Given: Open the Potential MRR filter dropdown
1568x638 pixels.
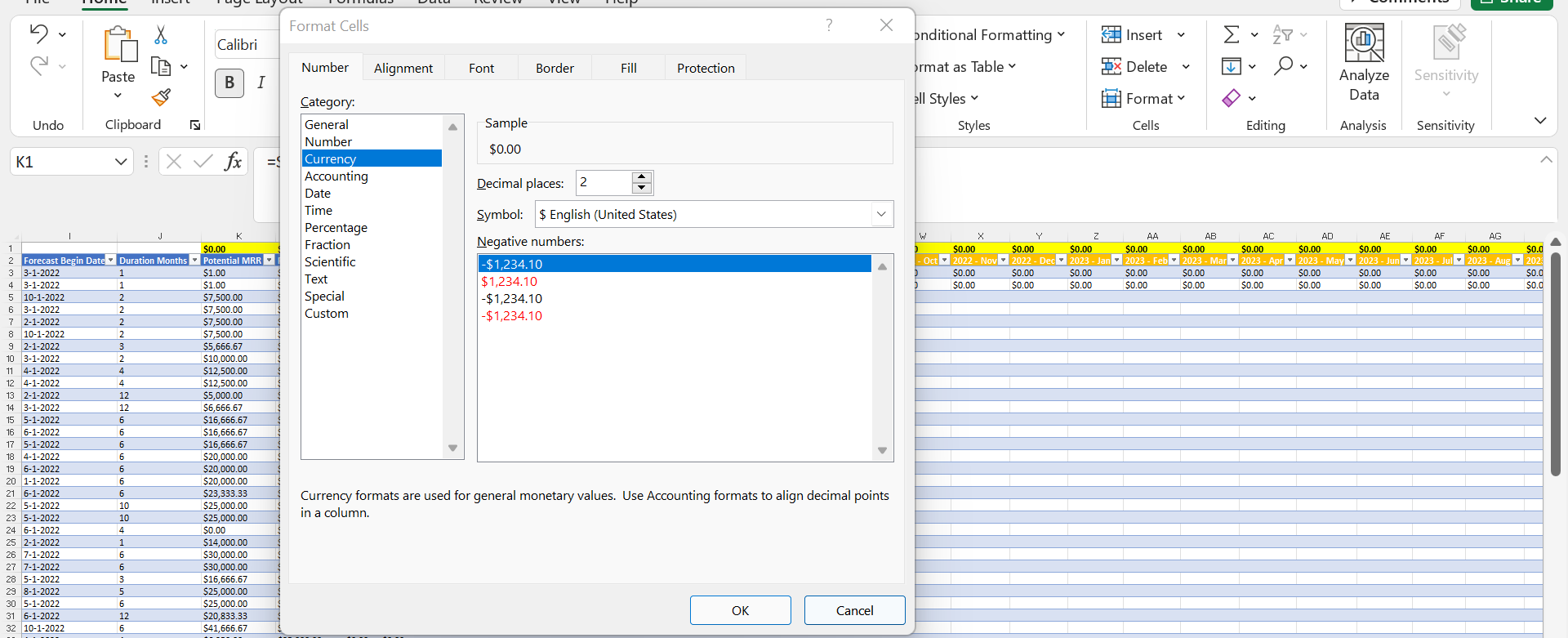Looking at the screenshot, I should click(x=269, y=260).
